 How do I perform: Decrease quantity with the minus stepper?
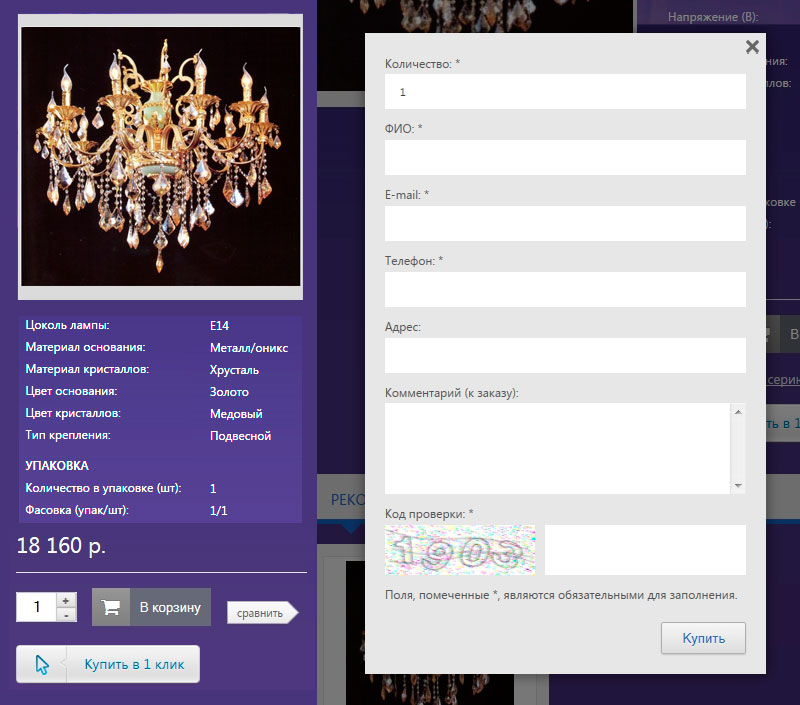(x=66, y=615)
